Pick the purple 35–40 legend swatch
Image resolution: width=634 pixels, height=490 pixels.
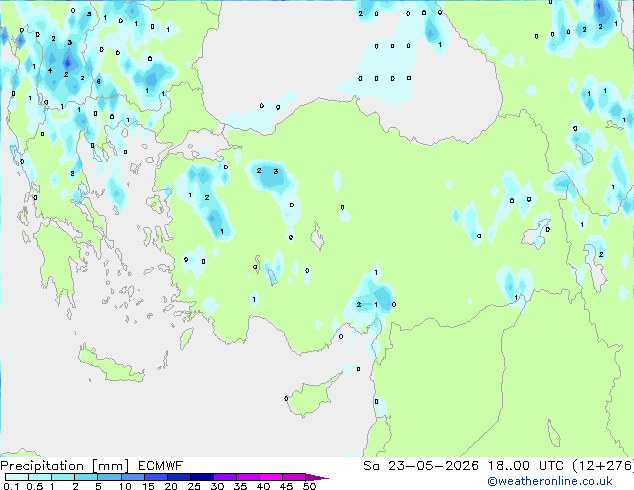tap(248, 477)
